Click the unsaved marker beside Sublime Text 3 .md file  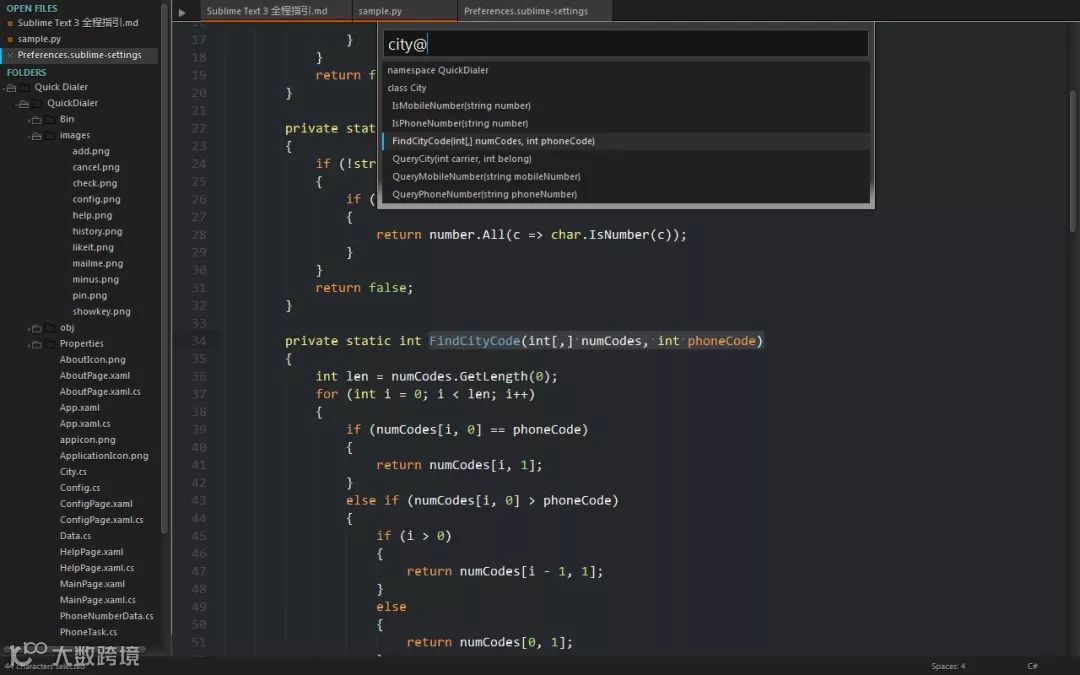pyautogui.click(x=10, y=23)
